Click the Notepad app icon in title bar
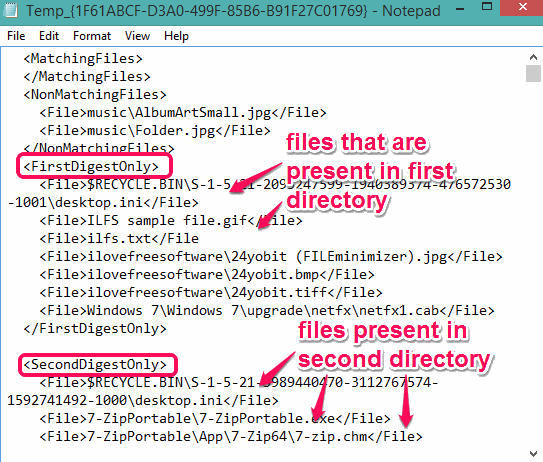Screen dimensions: 543x462 point(10,10)
